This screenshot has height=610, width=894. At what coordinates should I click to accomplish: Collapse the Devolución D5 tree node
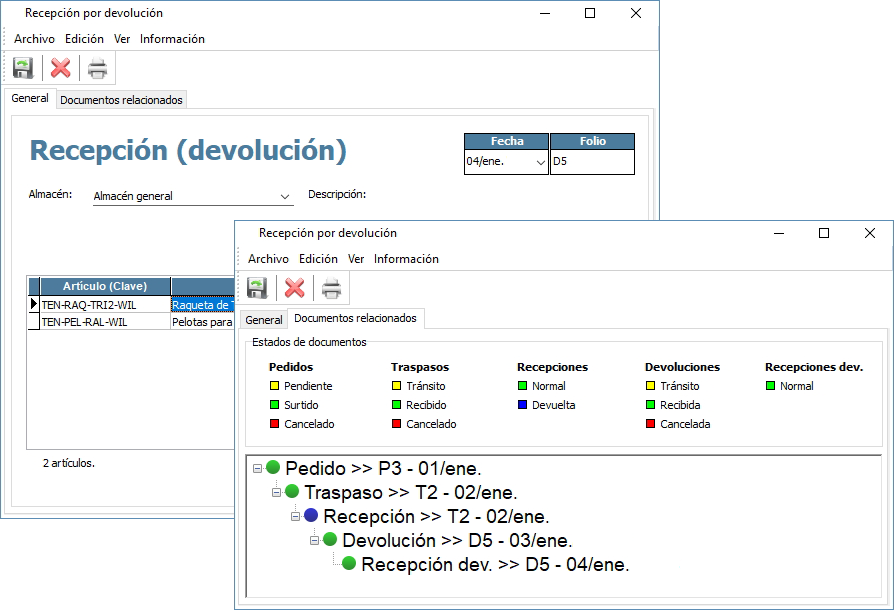(x=315, y=540)
